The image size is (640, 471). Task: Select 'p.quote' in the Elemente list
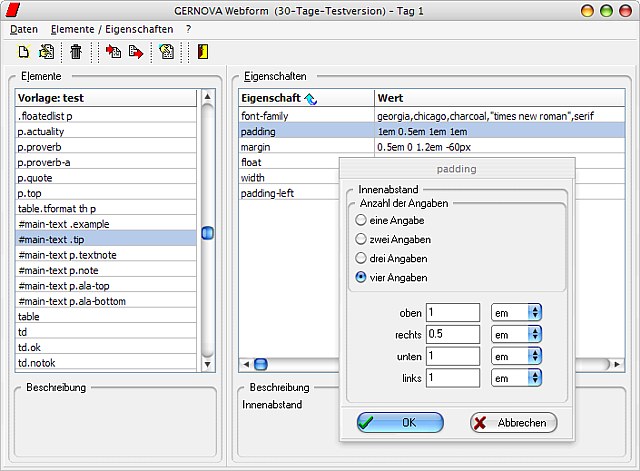(106, 178)
